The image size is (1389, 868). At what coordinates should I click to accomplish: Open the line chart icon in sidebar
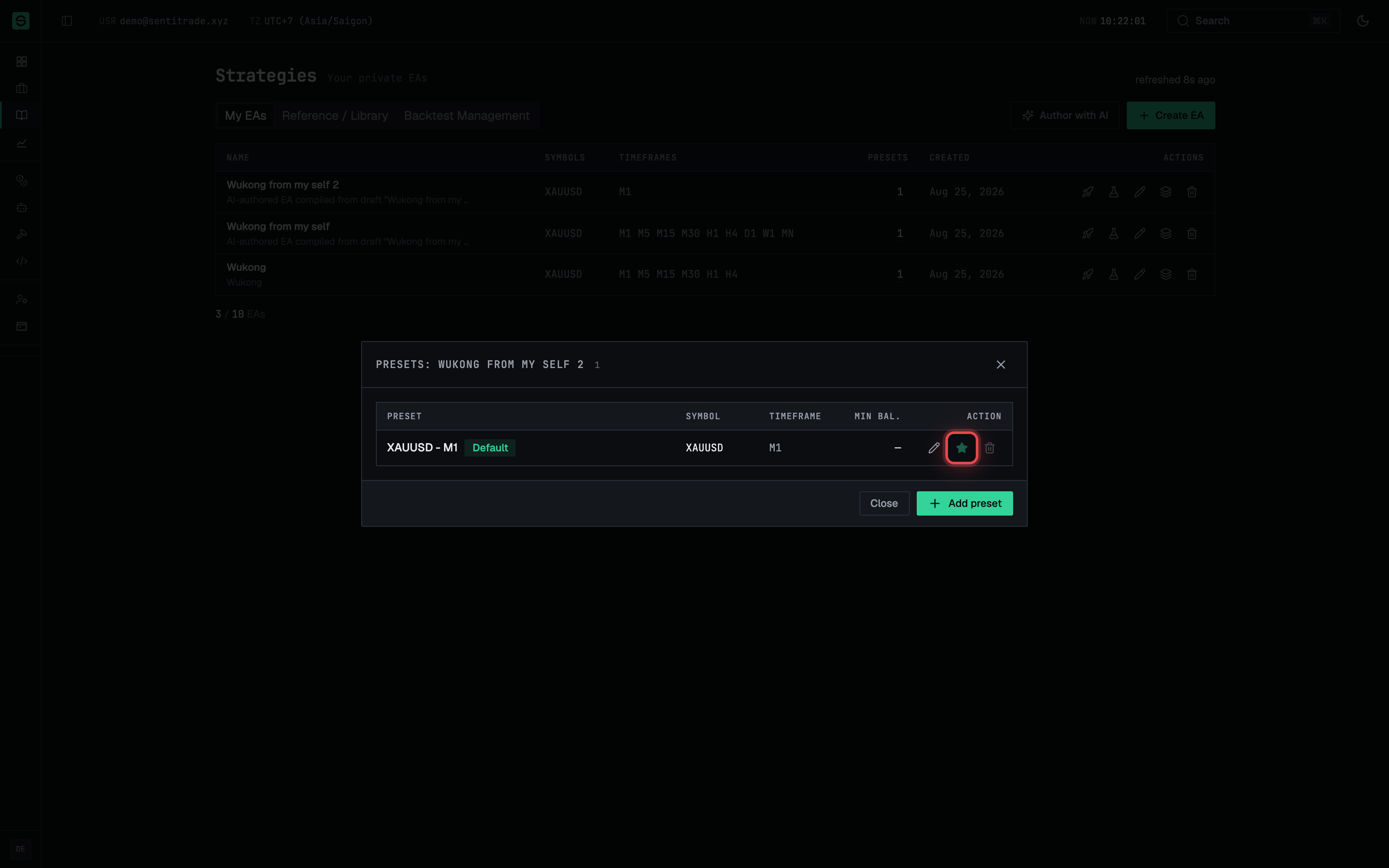coord(22,143)
